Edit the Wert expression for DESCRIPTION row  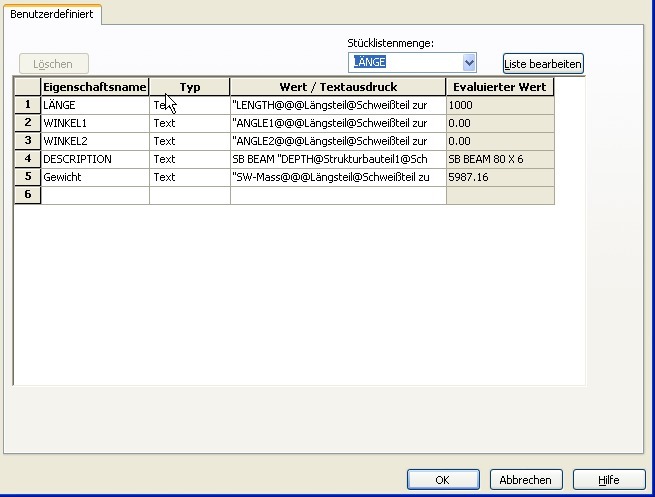(x=338, y=159)
